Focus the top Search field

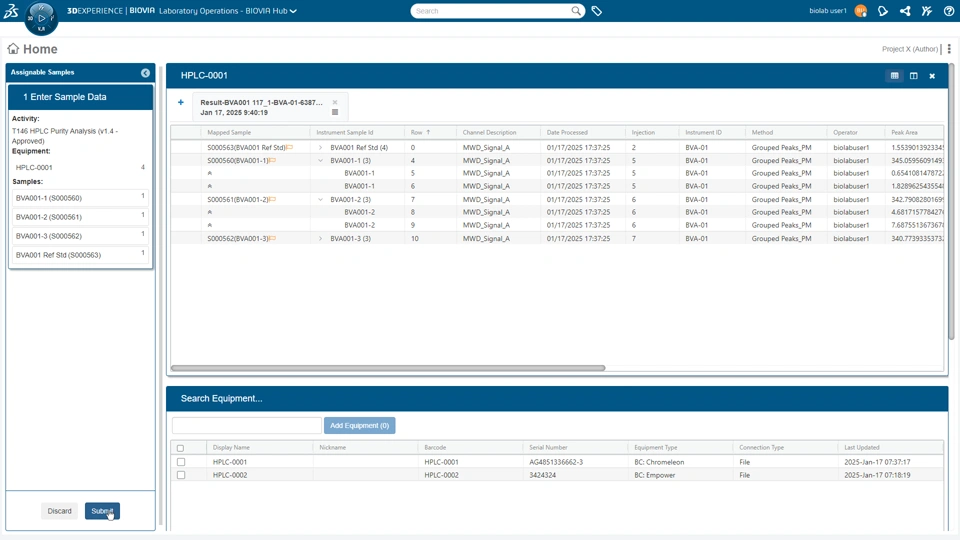click(x=490, y=11)
